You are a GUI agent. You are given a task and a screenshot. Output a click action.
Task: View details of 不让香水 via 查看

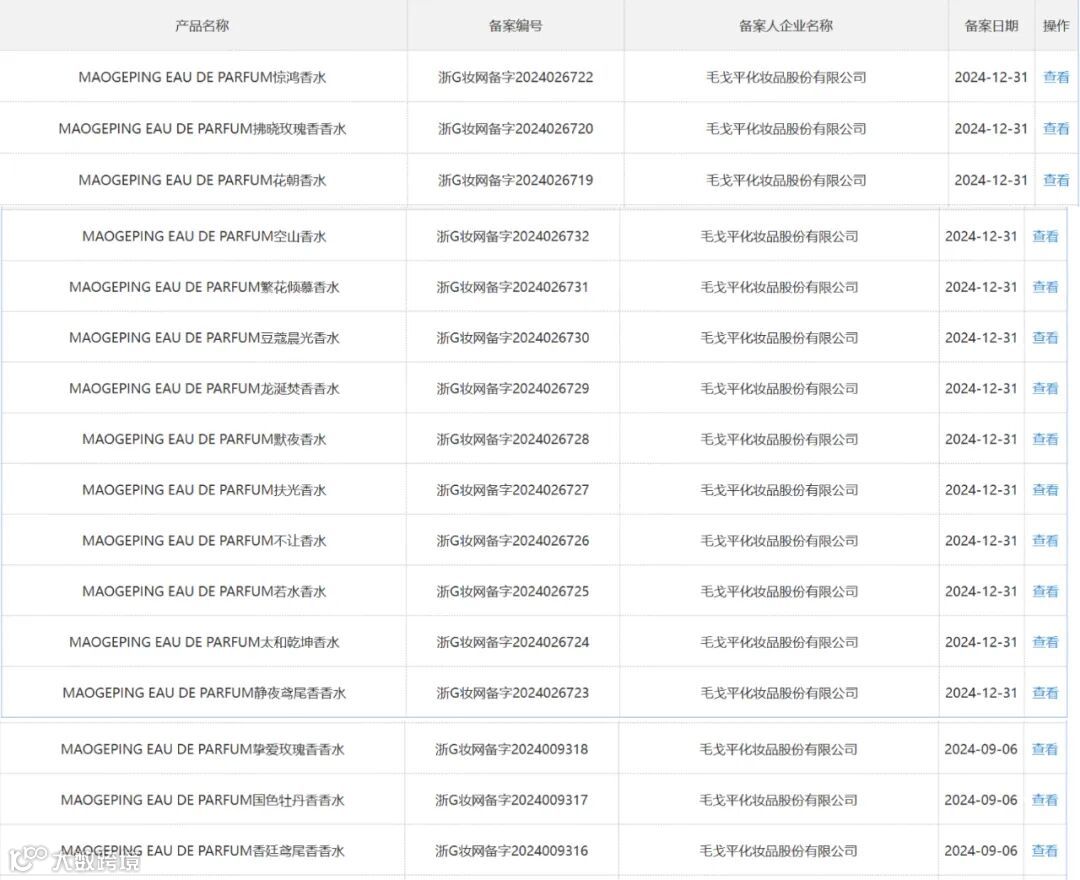click(x=1045, y=541)
